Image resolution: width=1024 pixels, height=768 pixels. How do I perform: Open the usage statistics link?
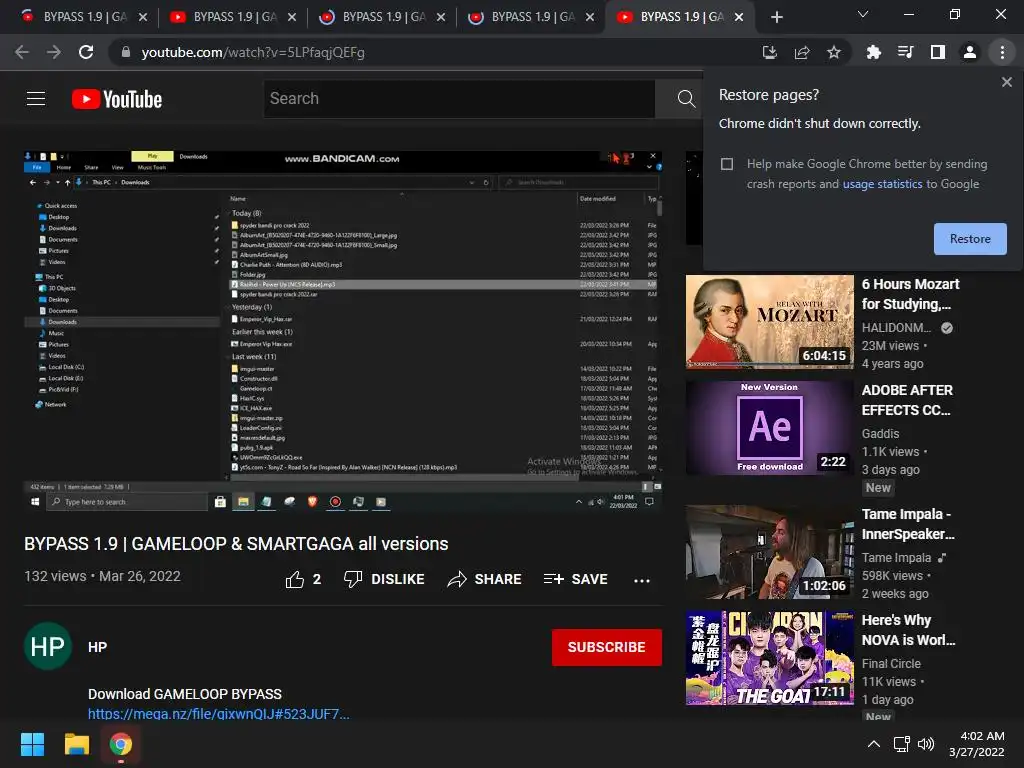pos(882,184)
